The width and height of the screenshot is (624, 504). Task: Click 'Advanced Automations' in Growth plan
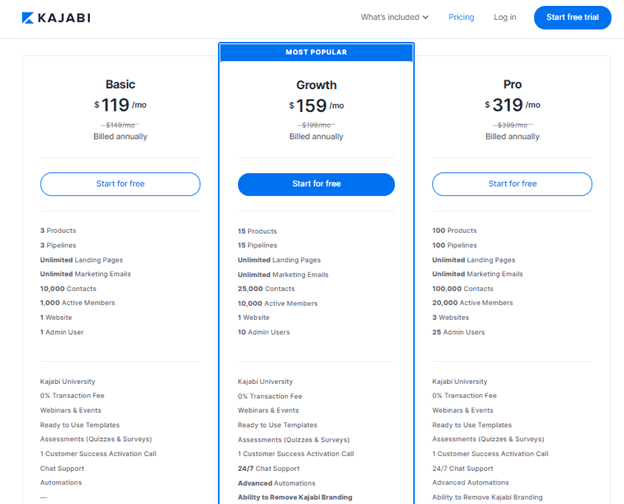coord(276,483)
